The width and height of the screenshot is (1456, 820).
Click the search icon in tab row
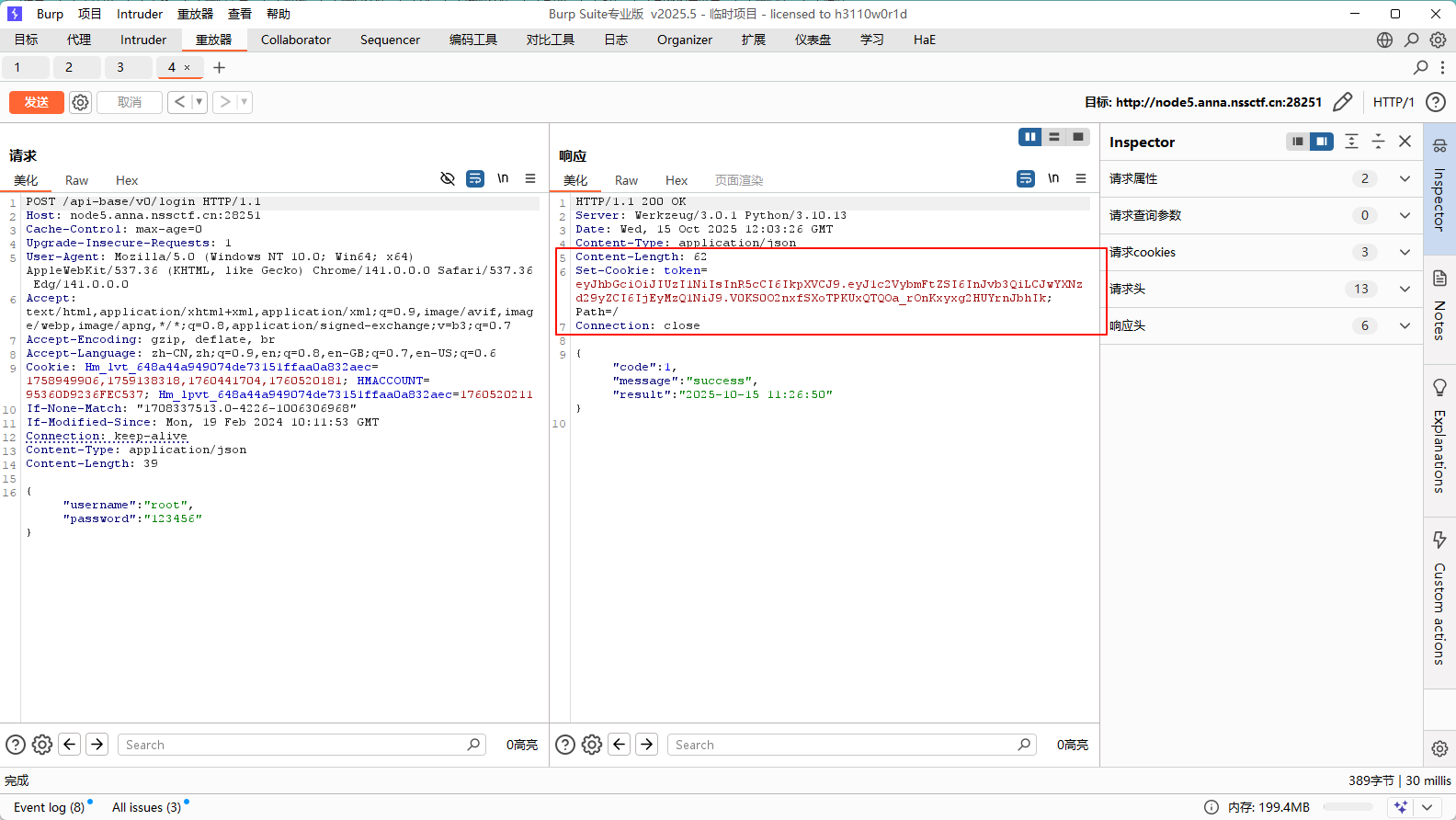[1421, 67]
